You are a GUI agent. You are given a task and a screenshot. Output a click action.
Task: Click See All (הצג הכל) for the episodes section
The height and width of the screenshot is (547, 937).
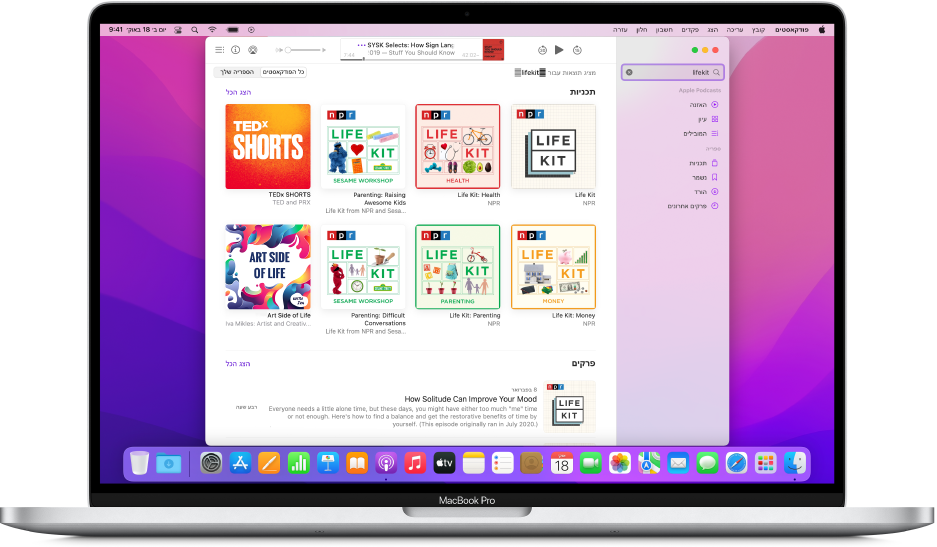click(238, 363)
